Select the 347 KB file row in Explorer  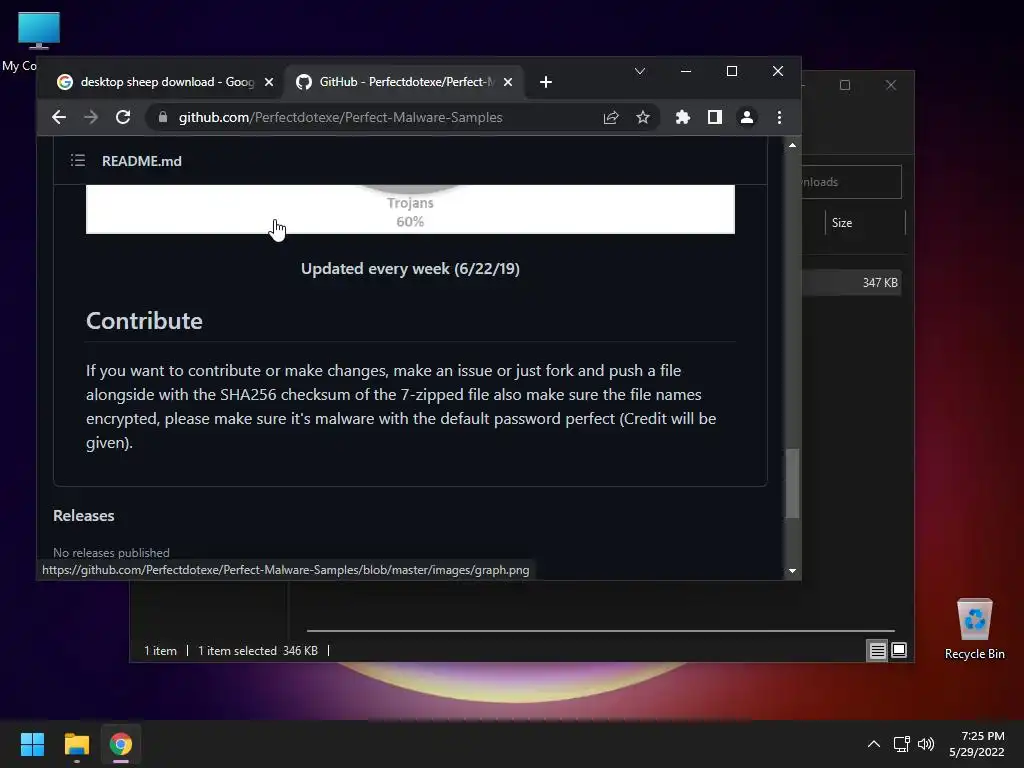pyautogui.click(x=852, y=283)
